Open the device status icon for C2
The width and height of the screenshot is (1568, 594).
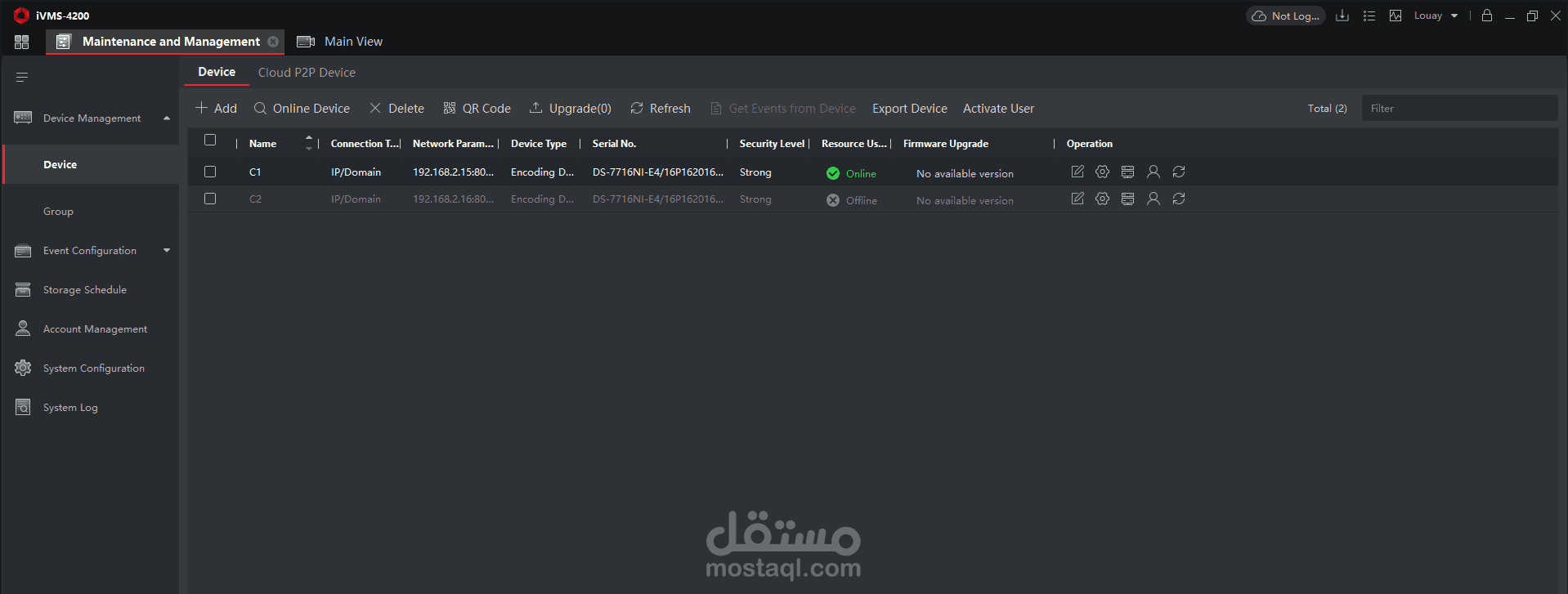(x=1128, y=199)
